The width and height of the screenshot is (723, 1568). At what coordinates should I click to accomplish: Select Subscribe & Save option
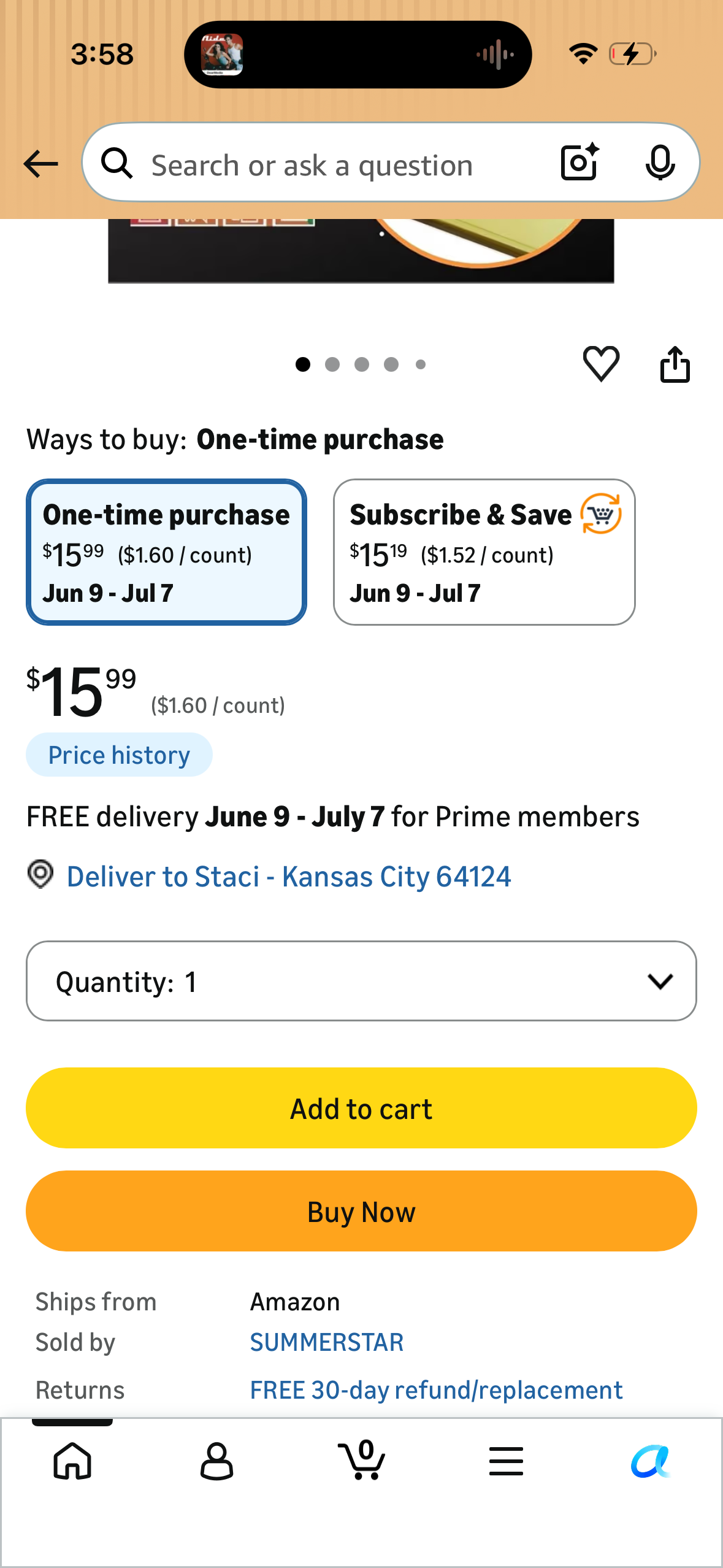point(484,552)
